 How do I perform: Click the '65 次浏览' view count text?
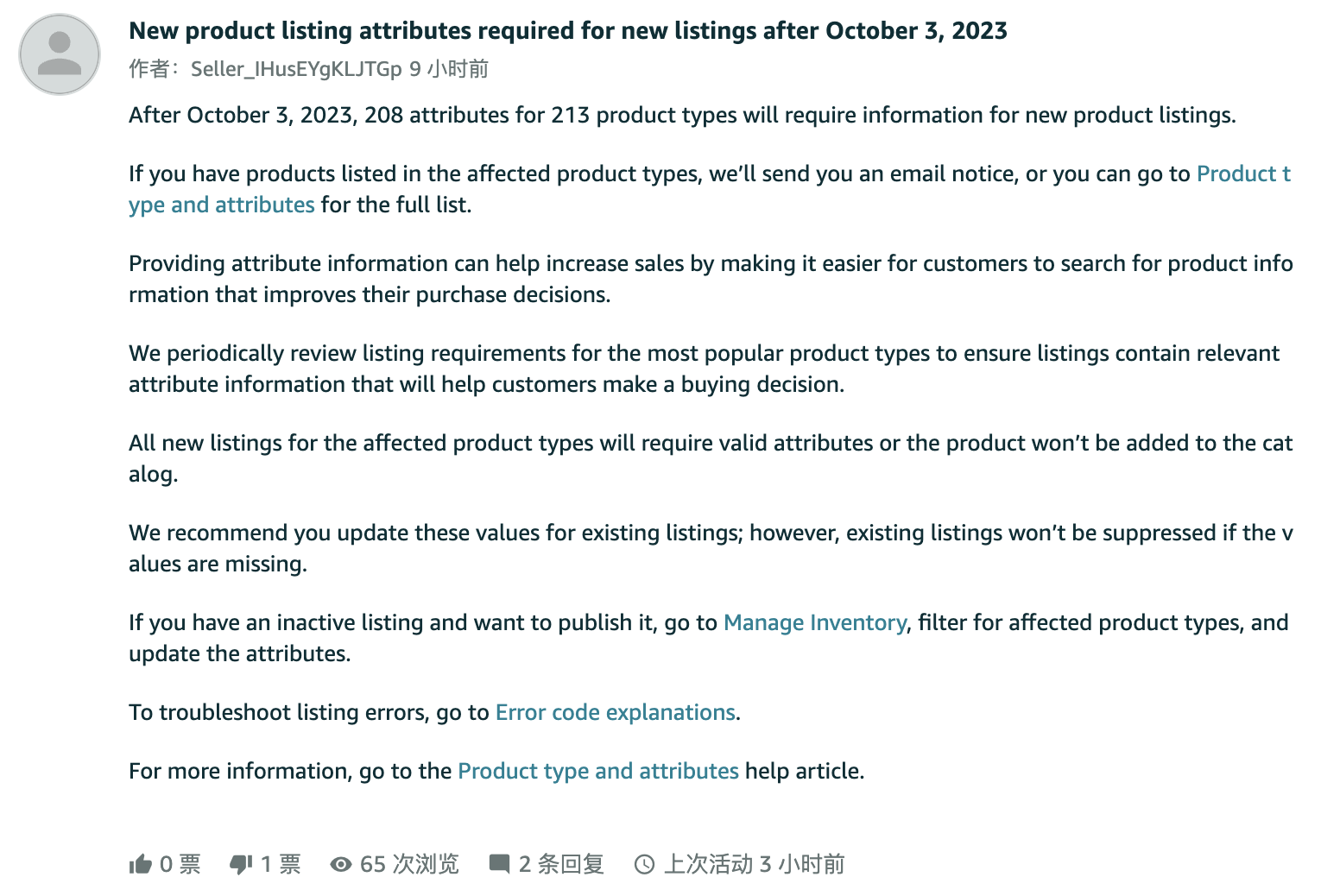[409, 864]
